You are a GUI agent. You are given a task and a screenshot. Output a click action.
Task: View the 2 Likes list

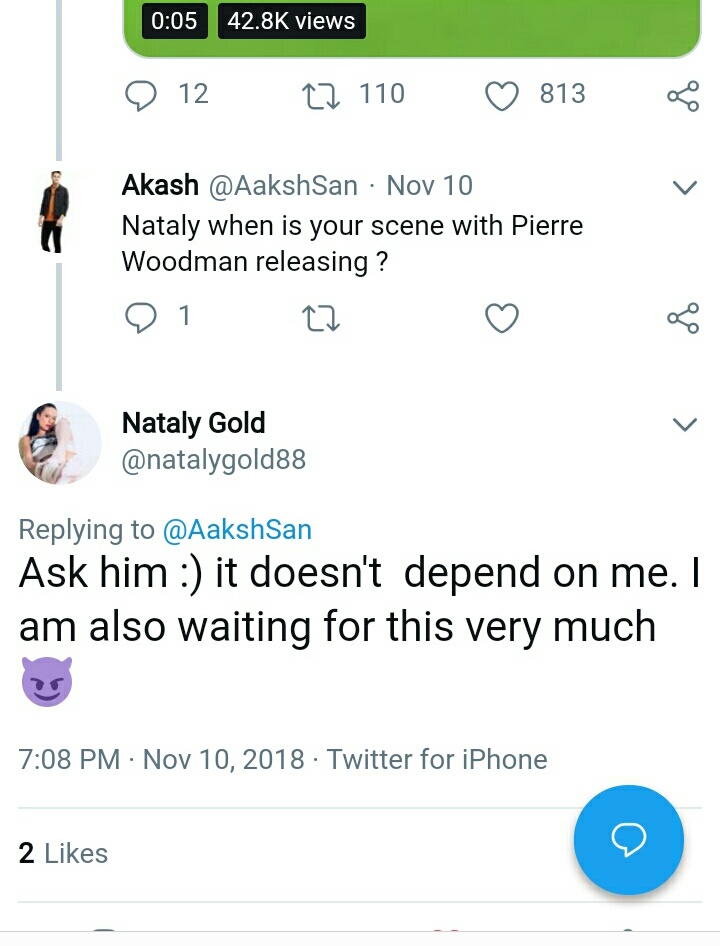pyautogui.click(x=63, y=853)
